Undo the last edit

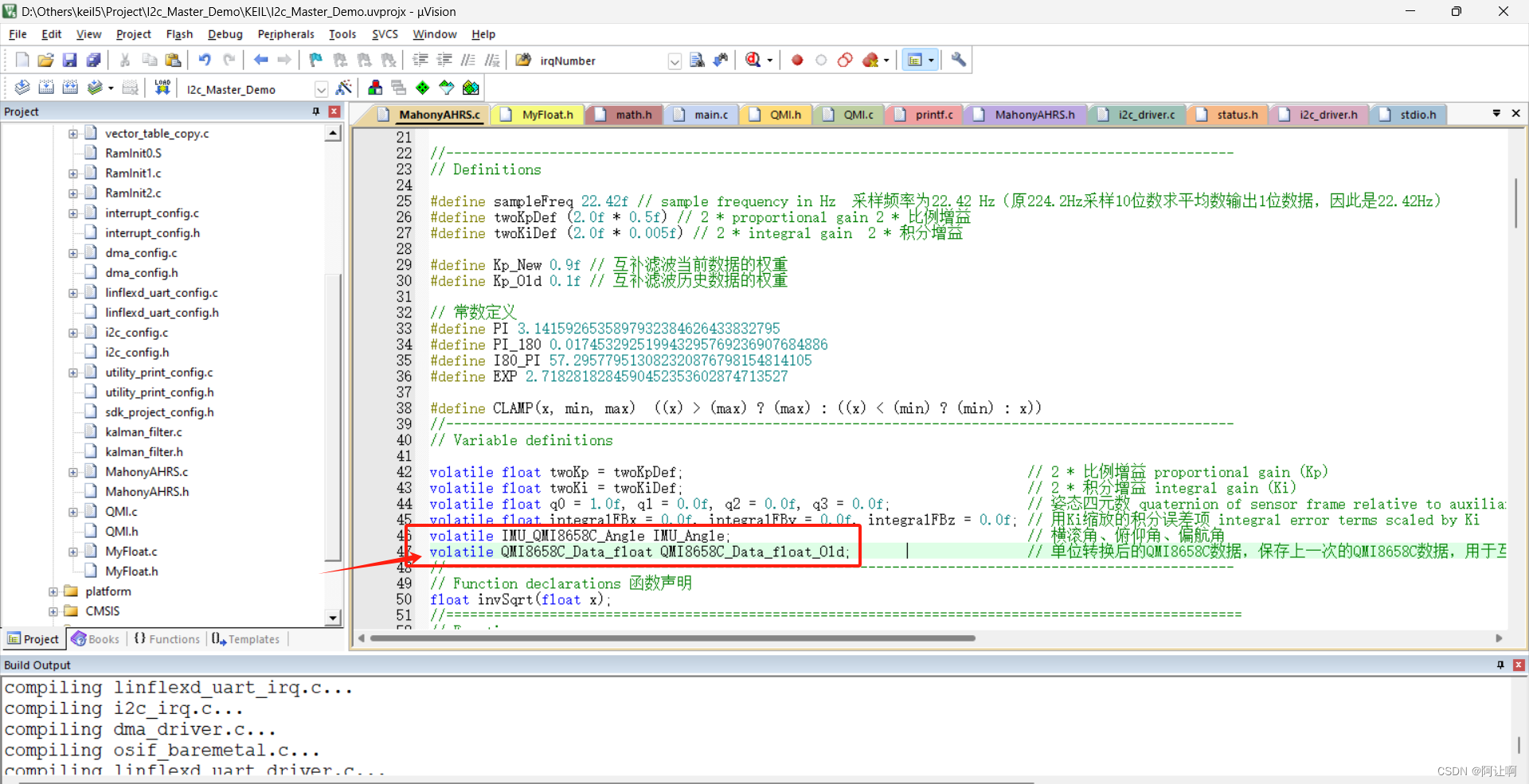[x=205, y=60]
